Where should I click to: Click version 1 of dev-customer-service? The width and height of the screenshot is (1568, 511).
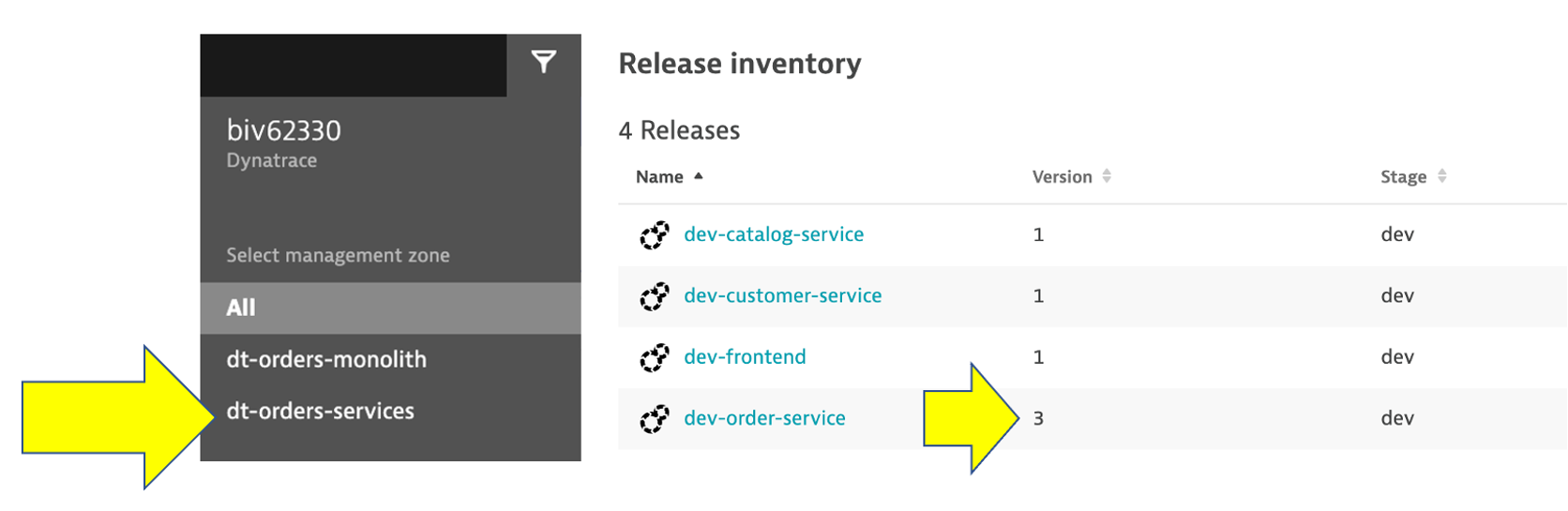coord(1038,296)
